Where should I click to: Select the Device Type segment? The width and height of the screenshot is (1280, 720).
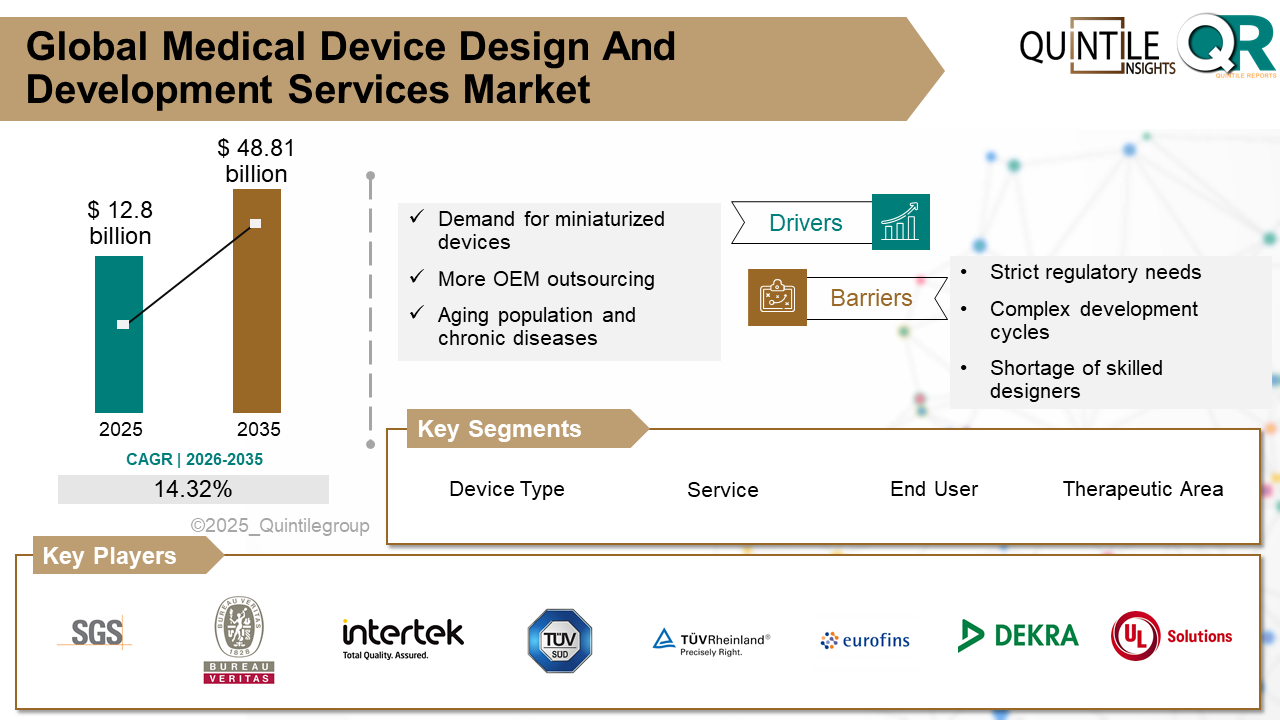click(x=506, y=489)
